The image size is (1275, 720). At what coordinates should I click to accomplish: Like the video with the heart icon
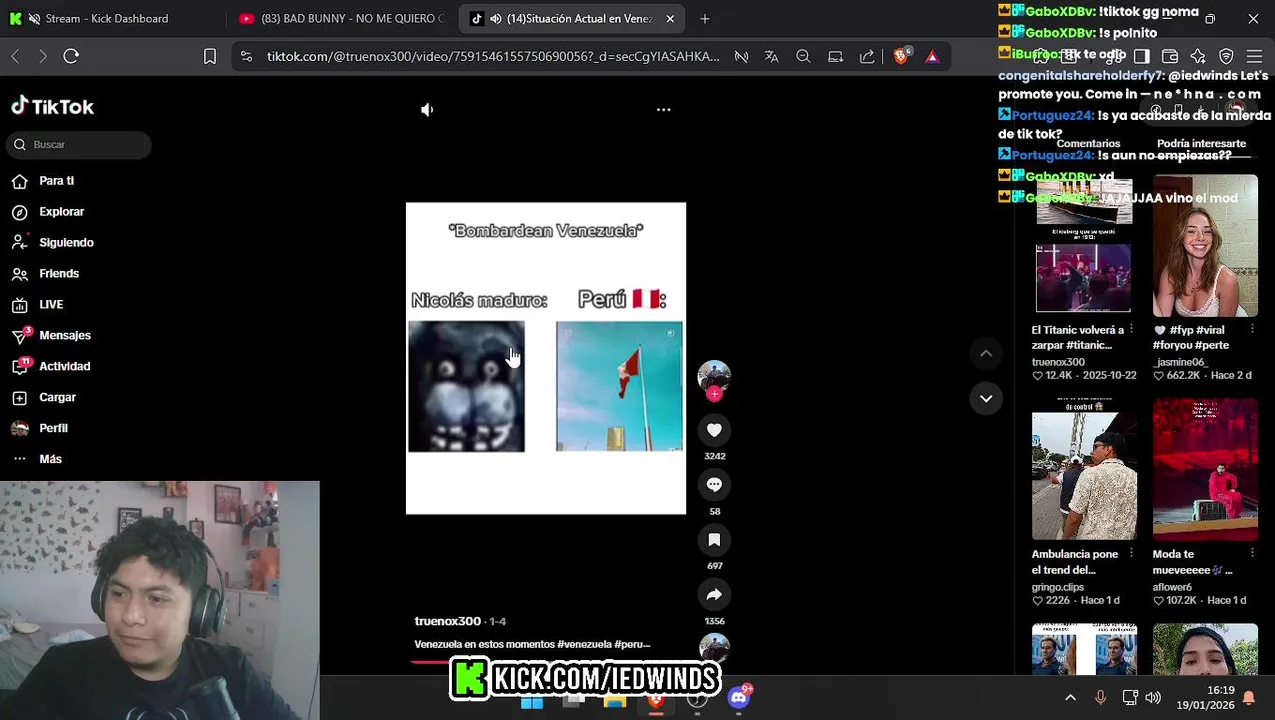(714, 430)
